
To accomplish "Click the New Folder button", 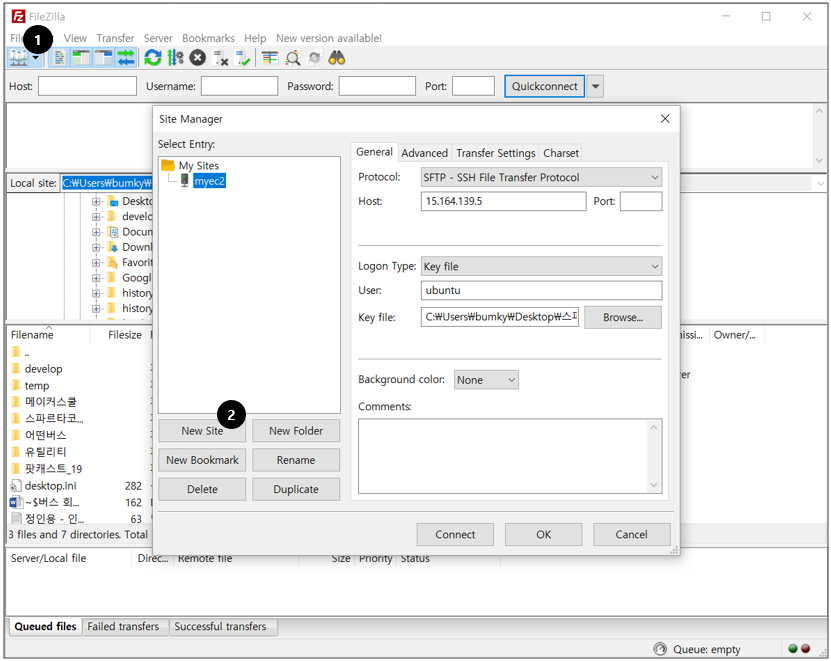I will click(x=296, y=430).
